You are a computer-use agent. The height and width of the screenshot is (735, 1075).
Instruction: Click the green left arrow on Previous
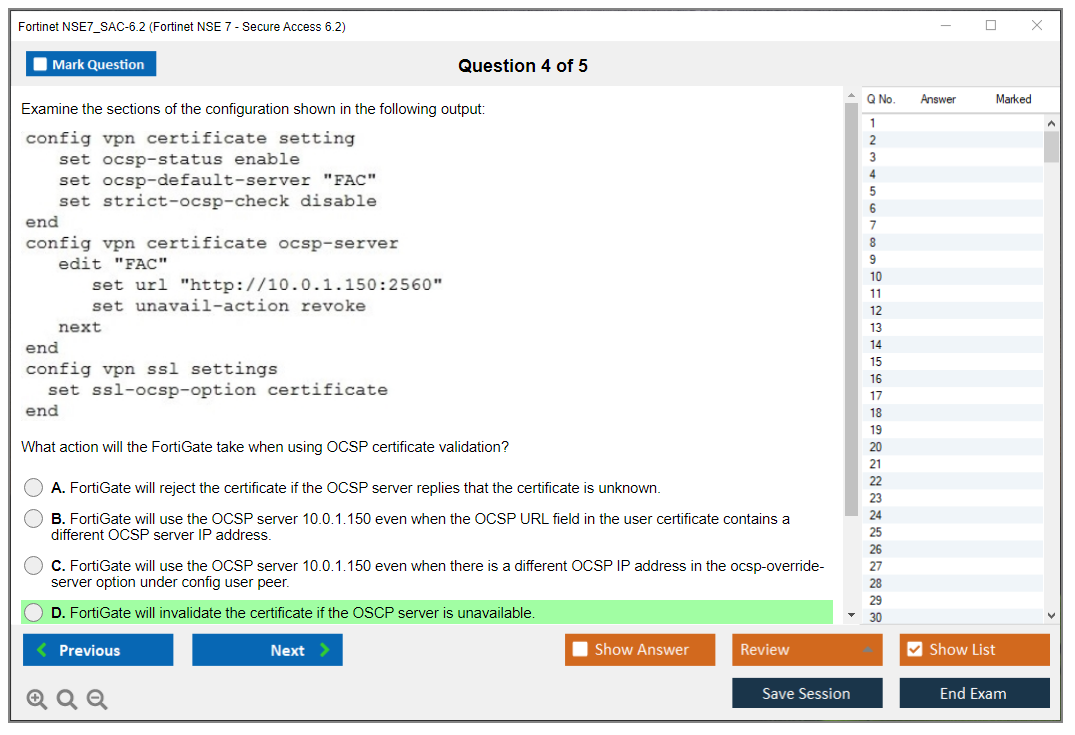coord(42,650)
